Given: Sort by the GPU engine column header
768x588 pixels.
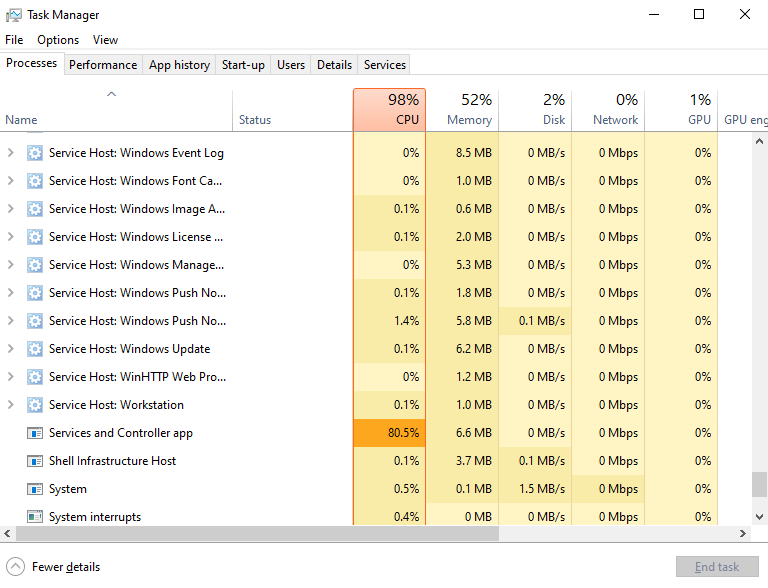Looking at the screenshot, I should click(x=743, y=110).
